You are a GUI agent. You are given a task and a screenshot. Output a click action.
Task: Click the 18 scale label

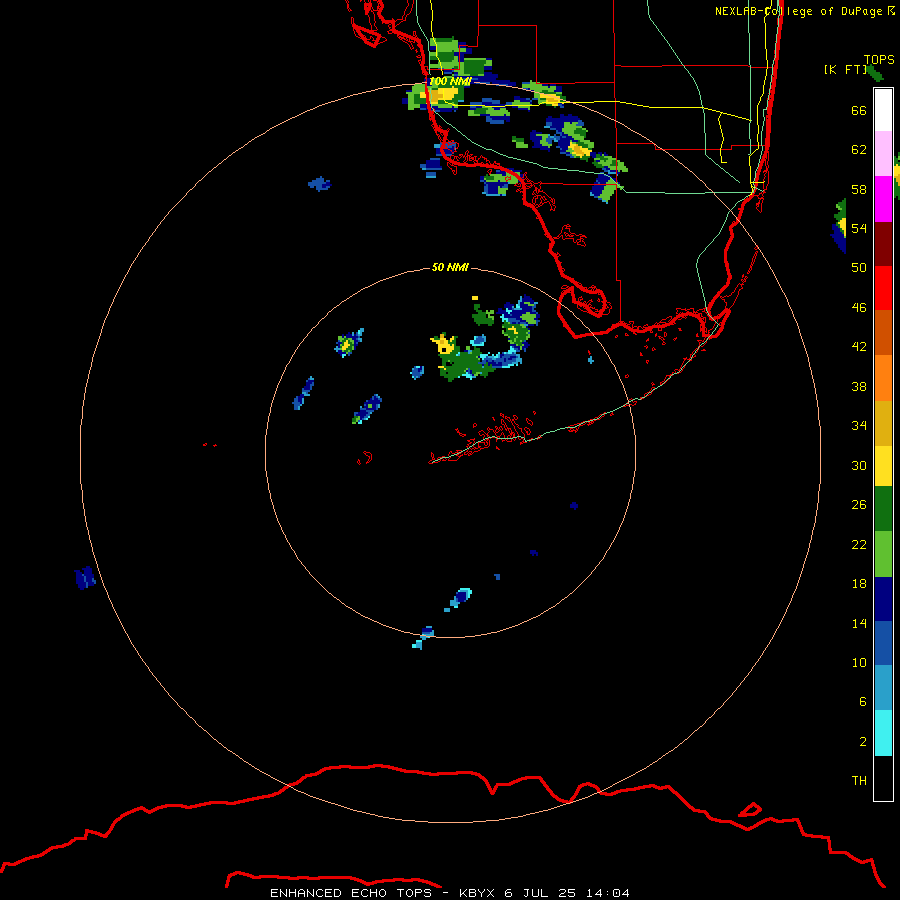click(859, 584)
